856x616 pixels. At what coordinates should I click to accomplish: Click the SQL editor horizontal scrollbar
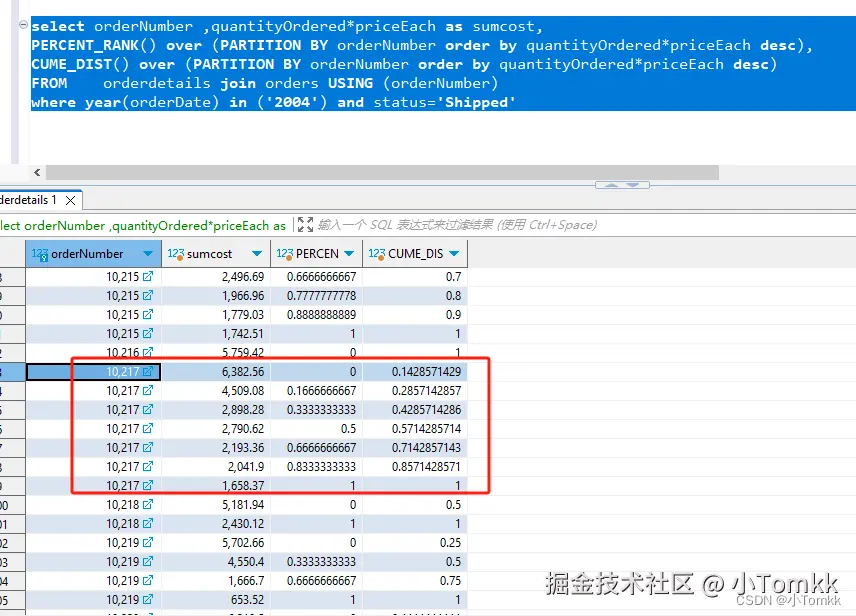coord(382,173)
